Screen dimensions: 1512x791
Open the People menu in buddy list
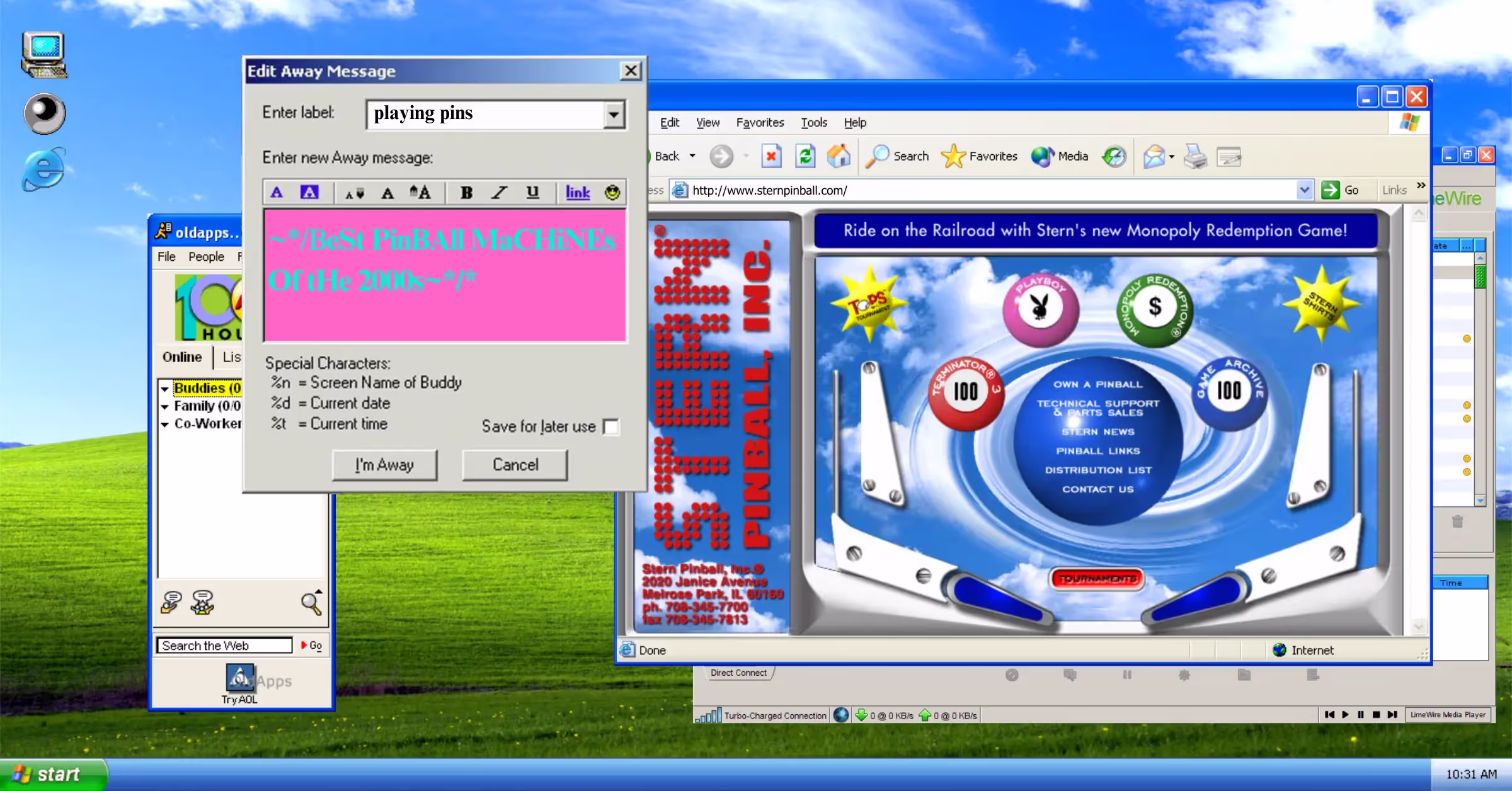[x=206, y=256]
